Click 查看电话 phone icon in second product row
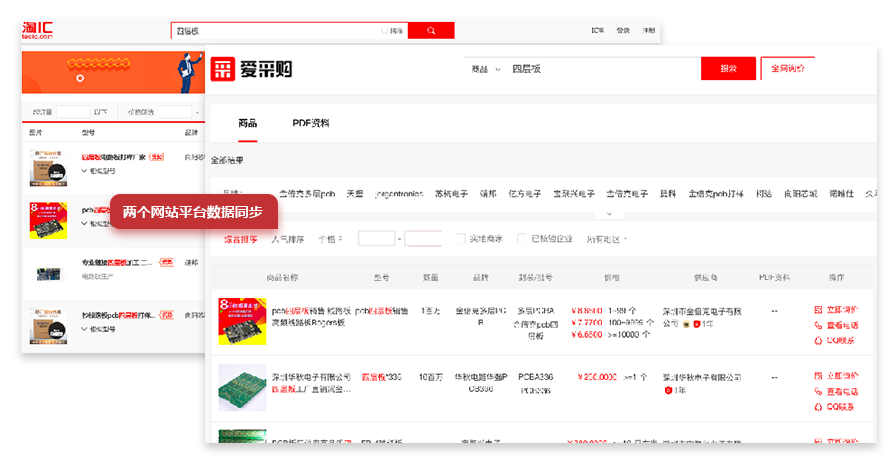894x460 pixels. tap(819, 391)
